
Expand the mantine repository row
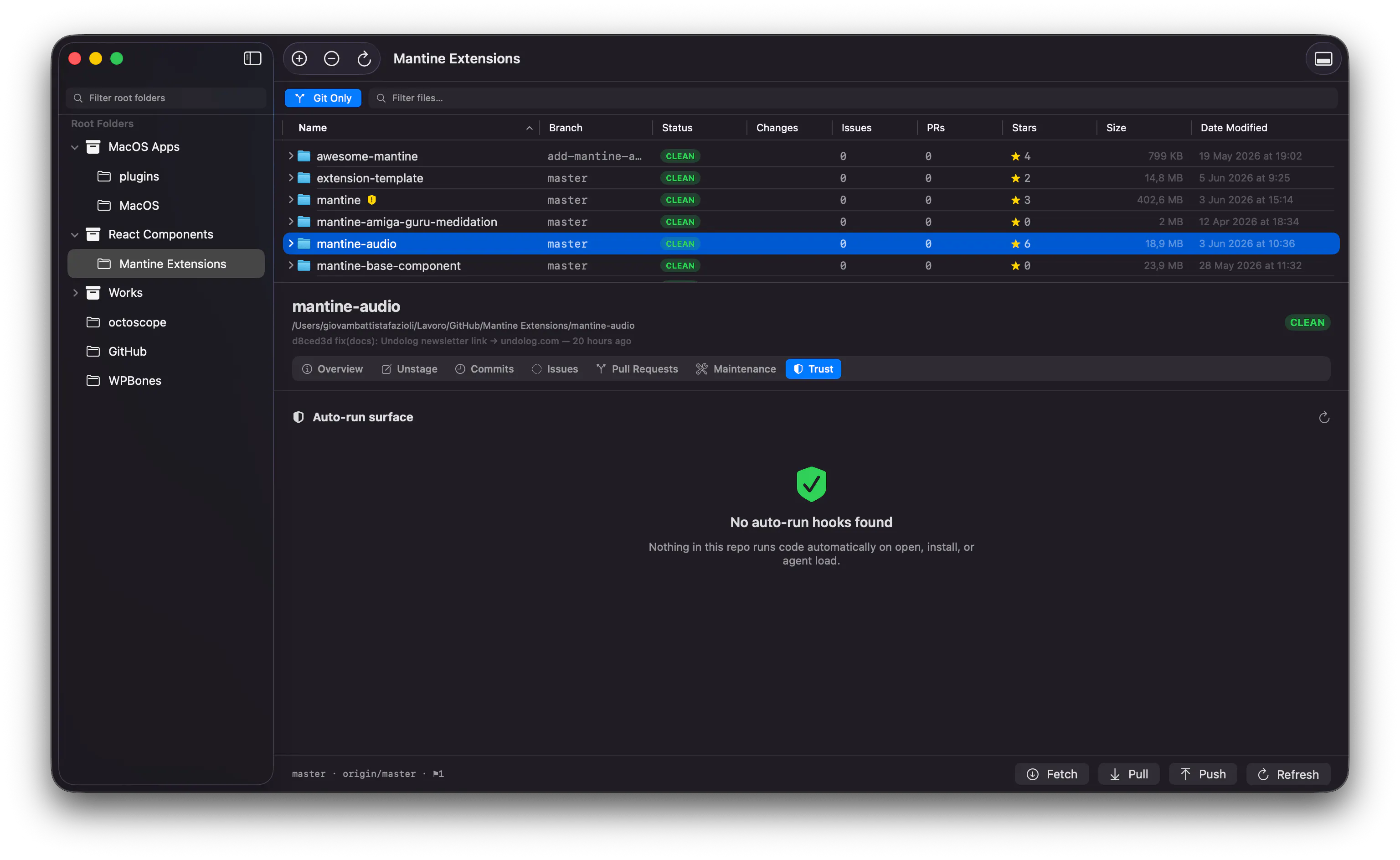(290, 200)
